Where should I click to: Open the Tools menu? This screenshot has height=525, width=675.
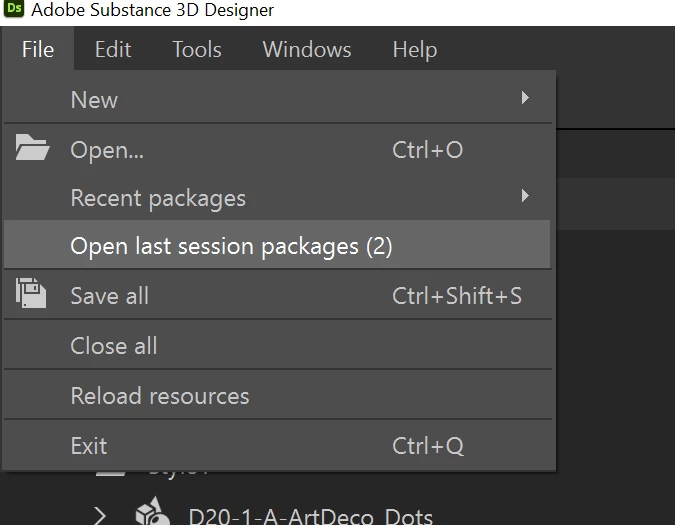pyautogui.click(x=197, y=49)
